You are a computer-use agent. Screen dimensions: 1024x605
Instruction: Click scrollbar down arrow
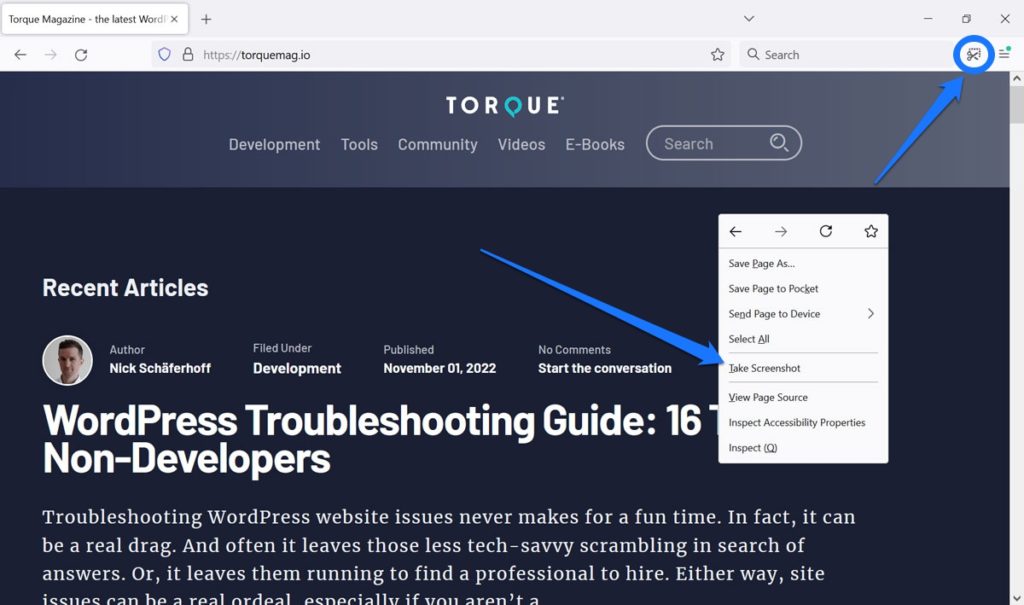pyautogui.click(x=1016, y=598)
